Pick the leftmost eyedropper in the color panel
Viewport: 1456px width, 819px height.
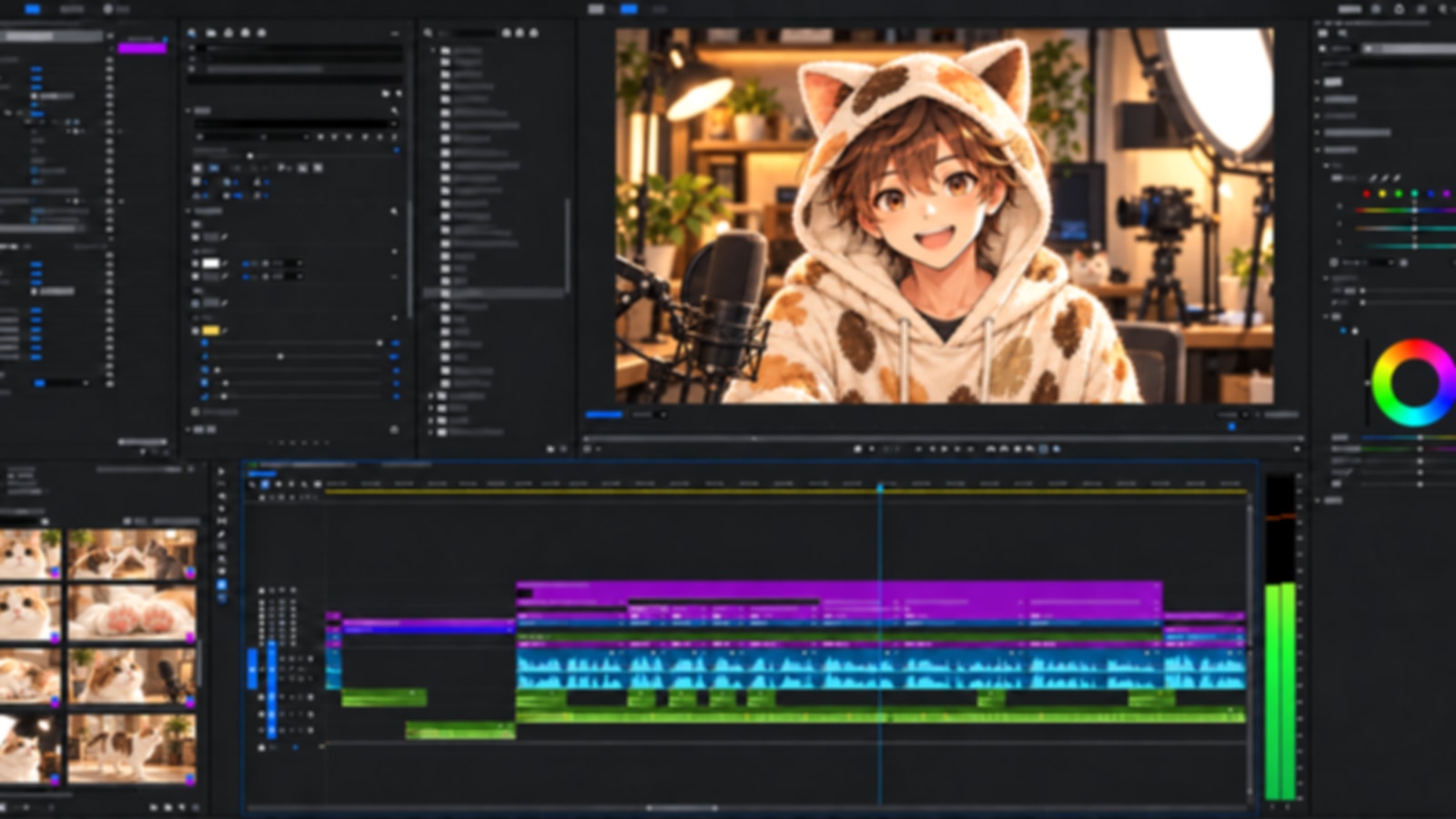pyautogui.click(x=1372, y=179)
